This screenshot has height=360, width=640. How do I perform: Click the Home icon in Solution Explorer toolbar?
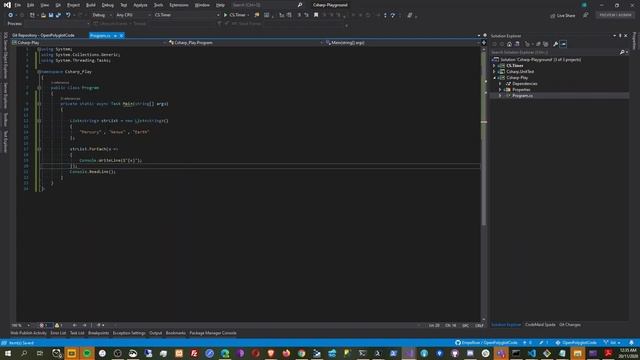[x=509, y=44]
